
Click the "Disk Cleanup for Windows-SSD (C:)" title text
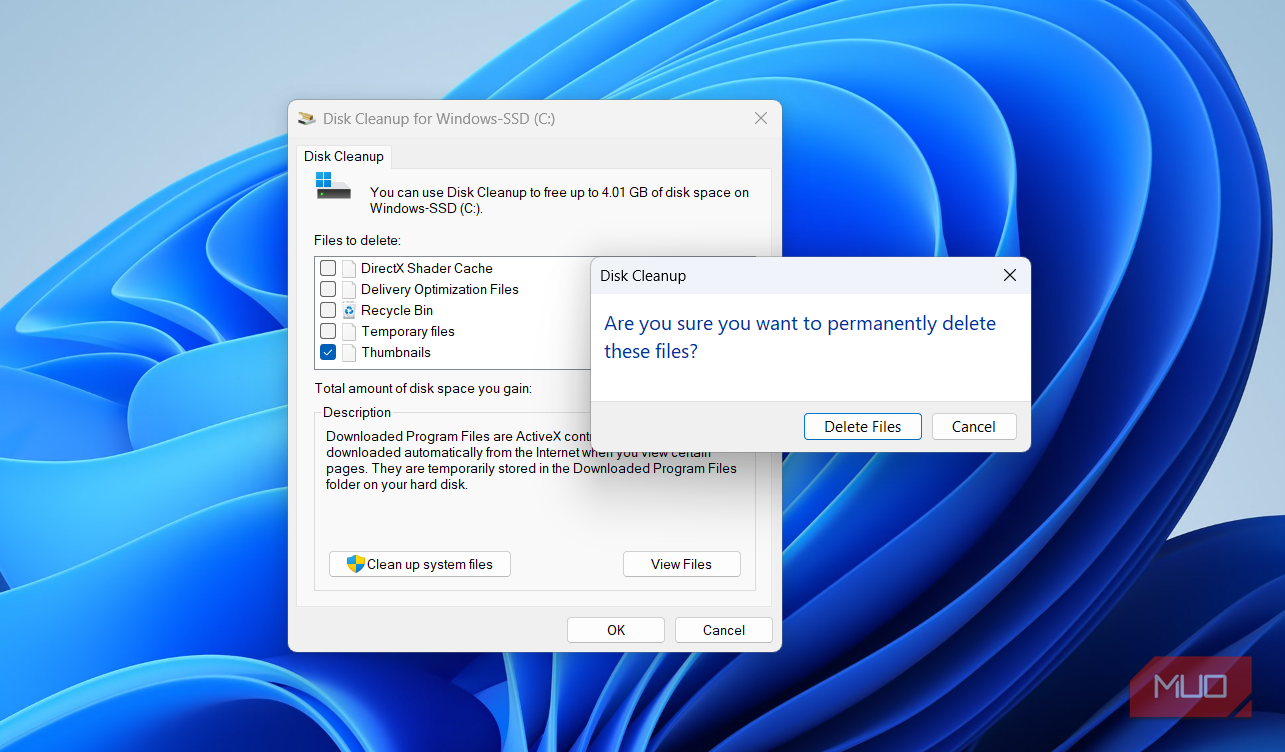[x=439, y=118]
